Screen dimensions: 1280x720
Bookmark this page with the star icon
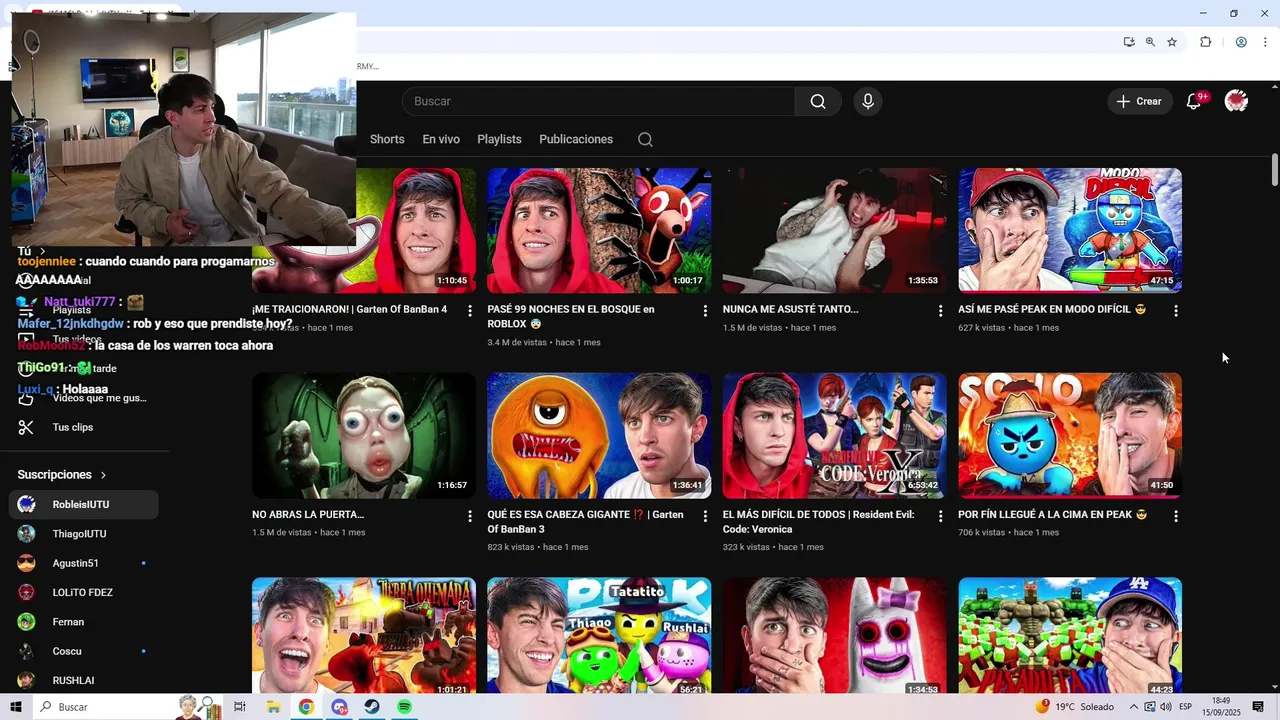(x=1172, y=42)
